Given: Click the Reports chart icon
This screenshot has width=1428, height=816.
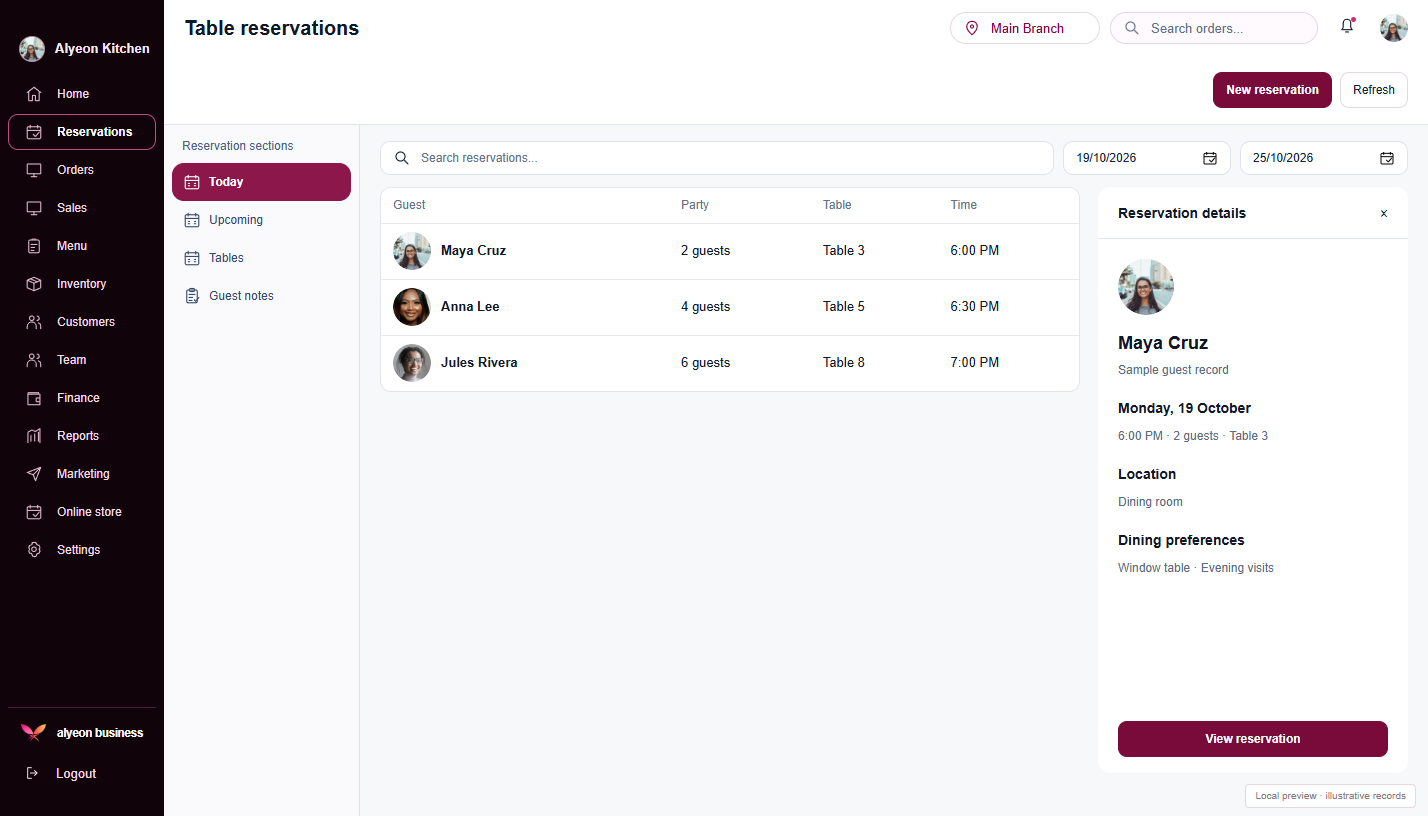Looking at the screenshot, I should click(x=34, y=436).
